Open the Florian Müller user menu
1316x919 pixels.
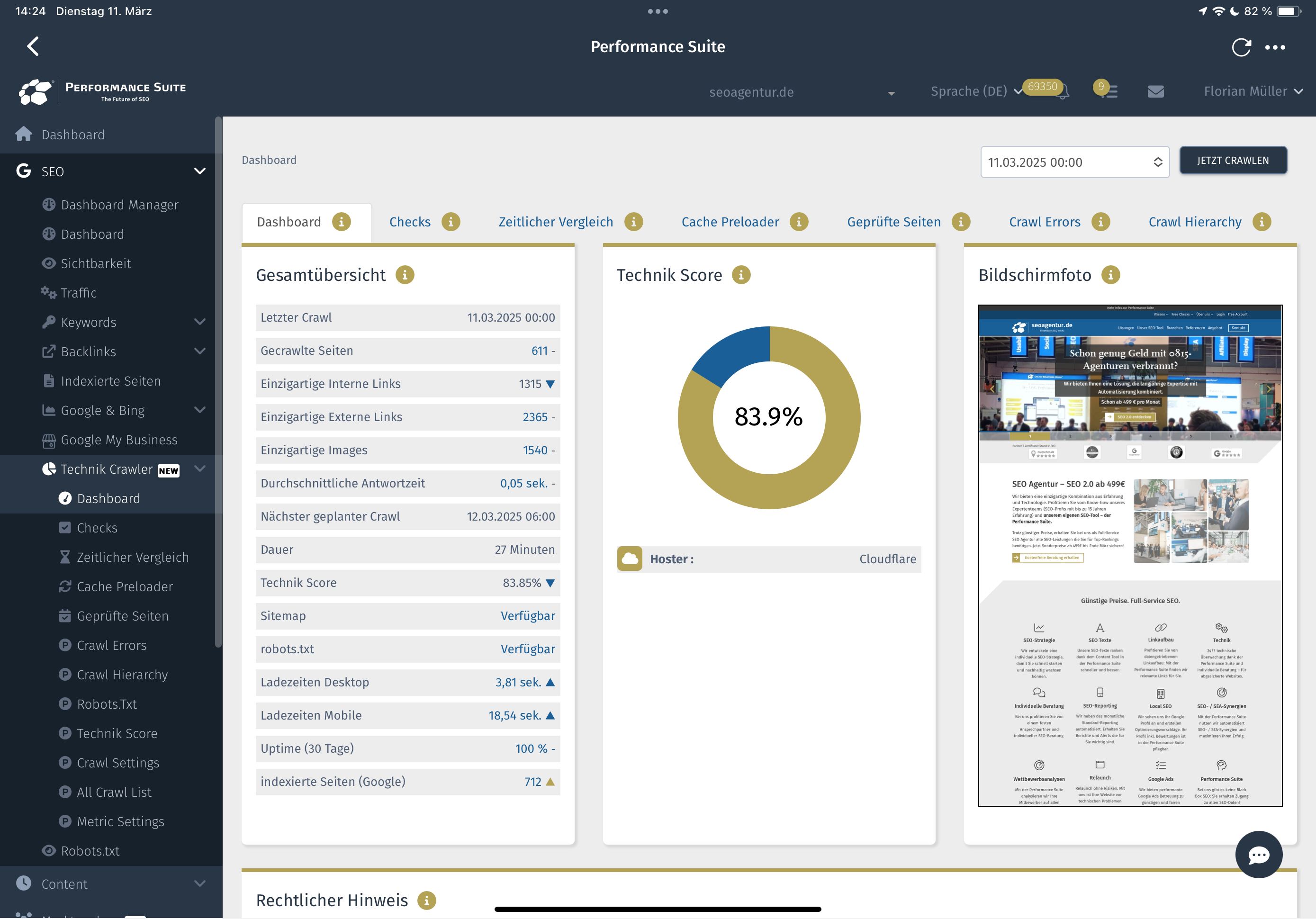[1253, 91]
